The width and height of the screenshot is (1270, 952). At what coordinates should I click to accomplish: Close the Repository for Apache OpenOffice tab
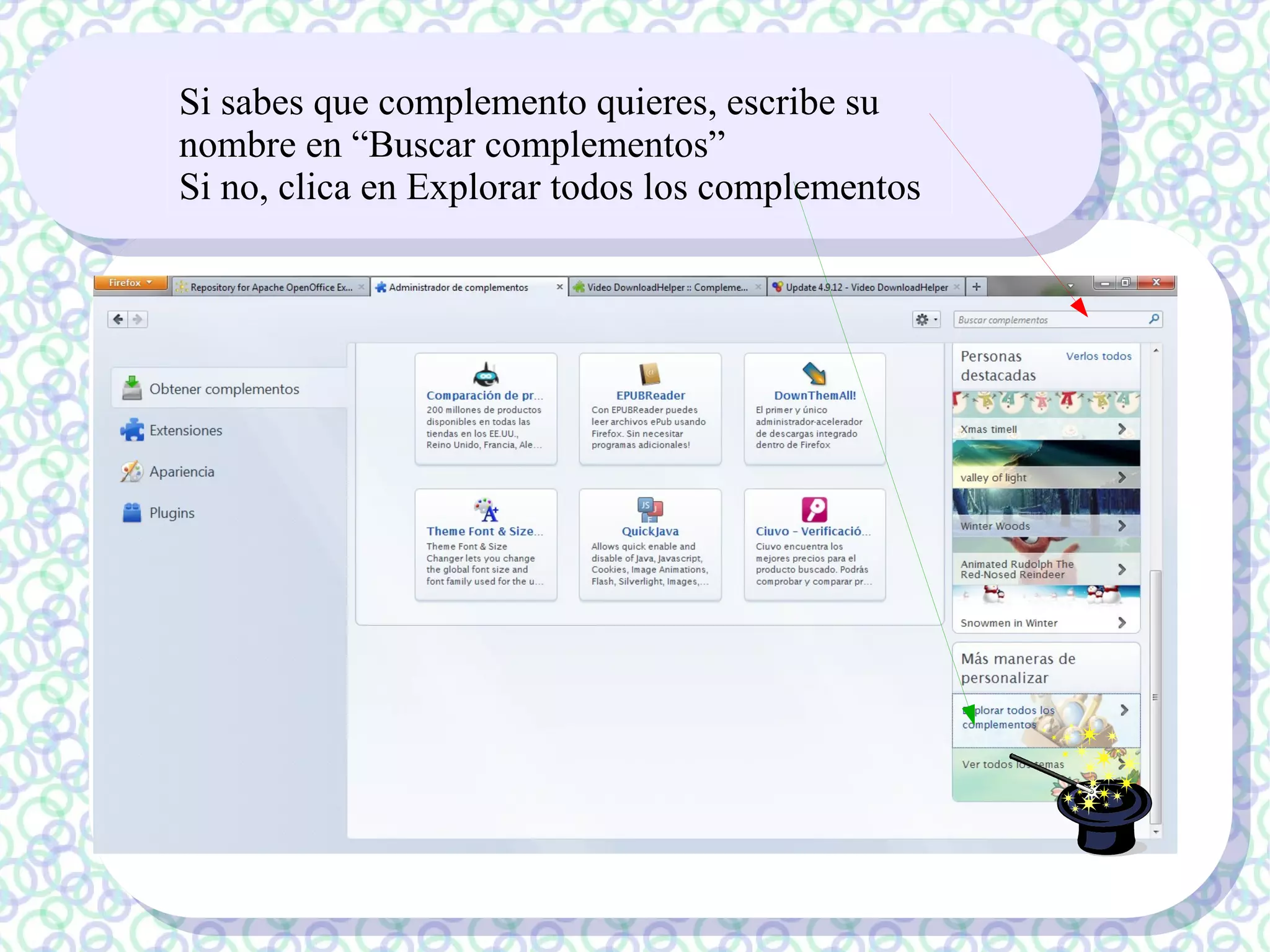point(361,287)
